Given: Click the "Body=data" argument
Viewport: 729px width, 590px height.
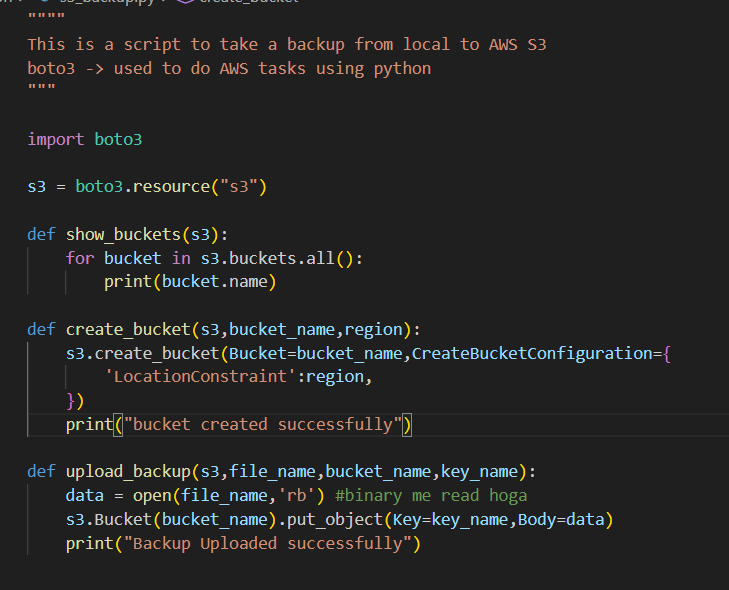Looking at the screenshot, I should (x=561, y=520).
